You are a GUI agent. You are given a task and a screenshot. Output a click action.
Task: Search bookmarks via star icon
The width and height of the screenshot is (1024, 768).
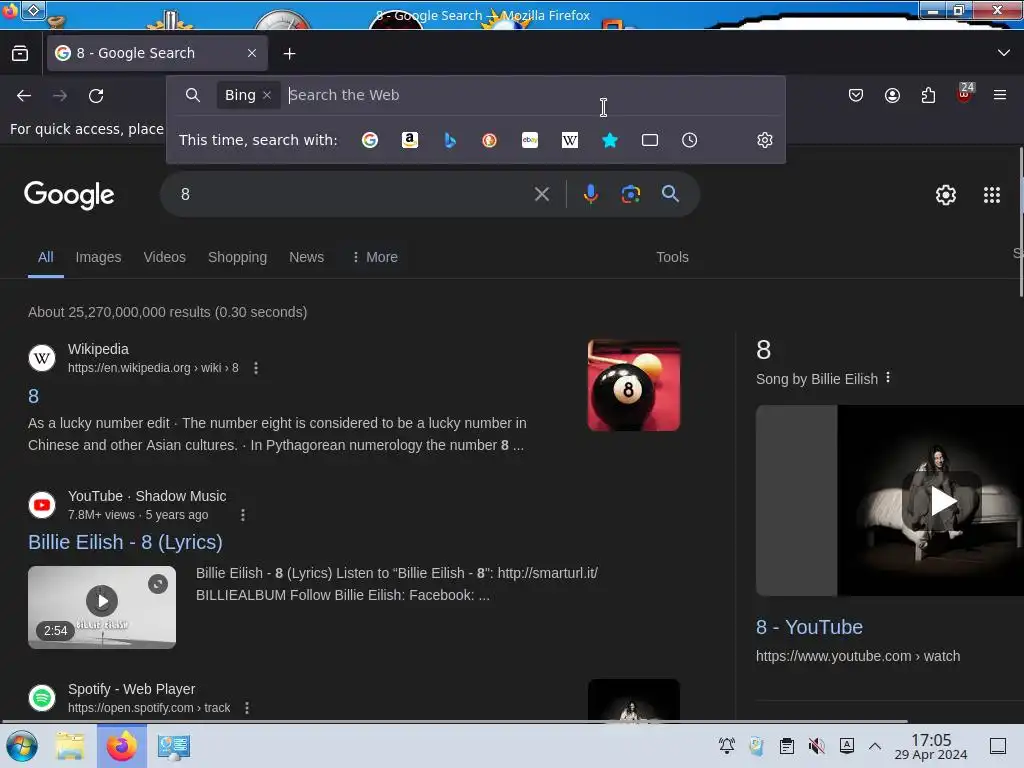[x=610, y=140]
